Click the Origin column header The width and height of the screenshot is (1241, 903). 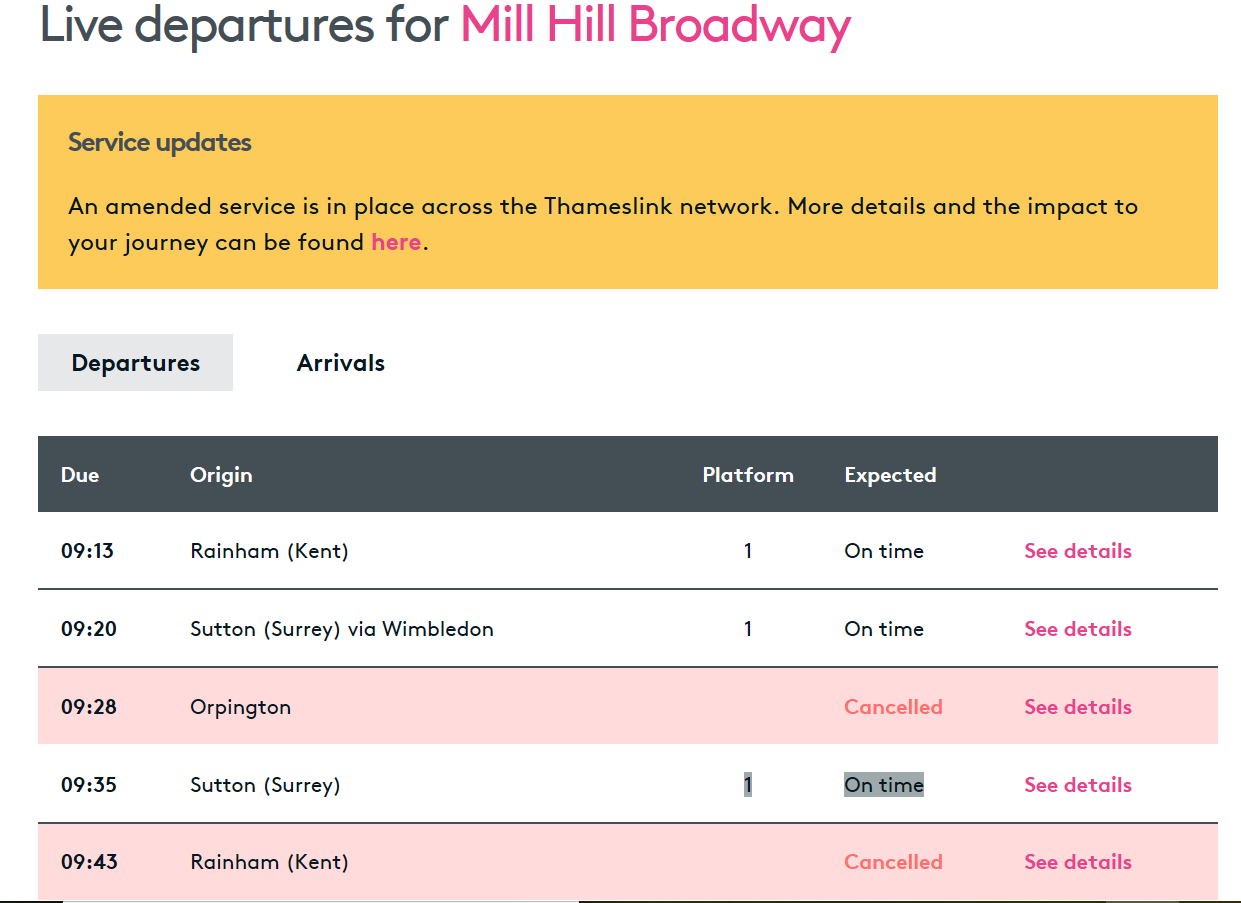click(221, 475)
